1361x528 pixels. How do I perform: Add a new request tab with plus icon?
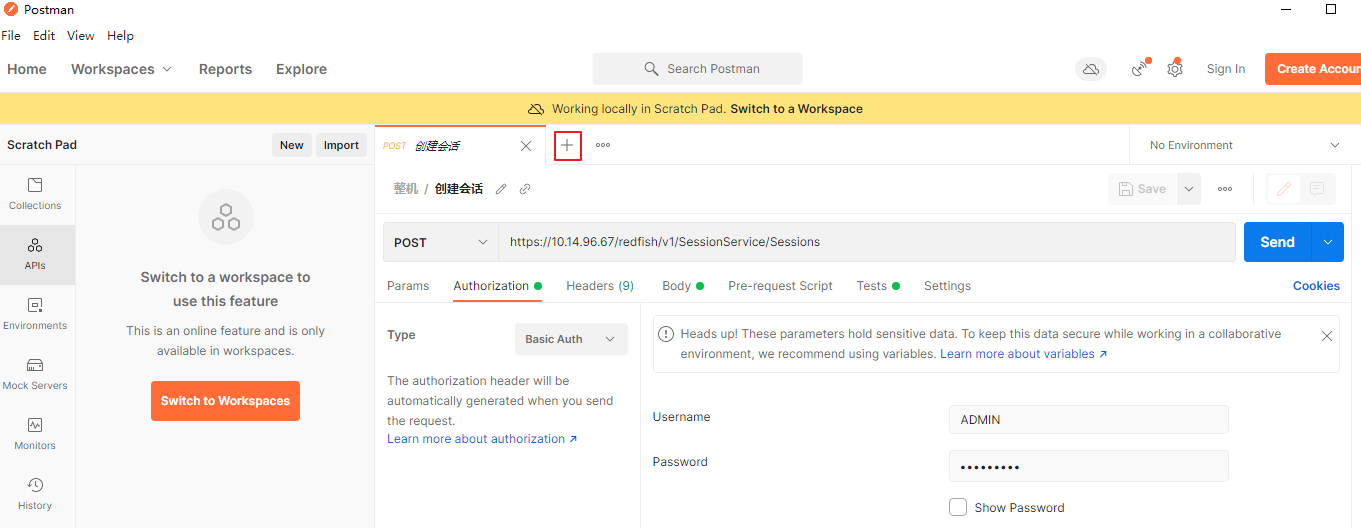tap(567, 145)
